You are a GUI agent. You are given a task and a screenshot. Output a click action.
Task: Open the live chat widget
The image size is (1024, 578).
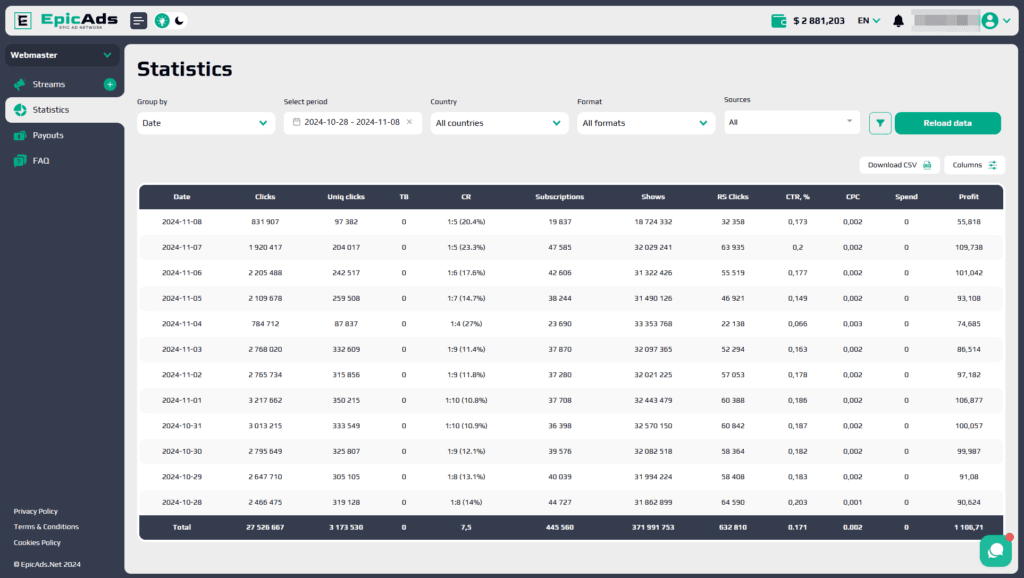coord(995,551)
